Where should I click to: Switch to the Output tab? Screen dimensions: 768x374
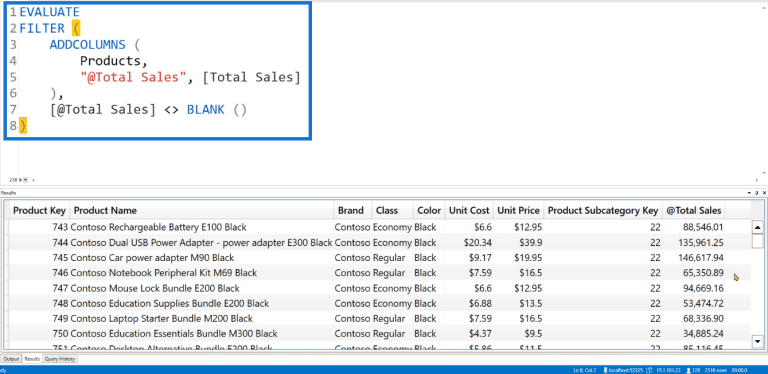11,359
